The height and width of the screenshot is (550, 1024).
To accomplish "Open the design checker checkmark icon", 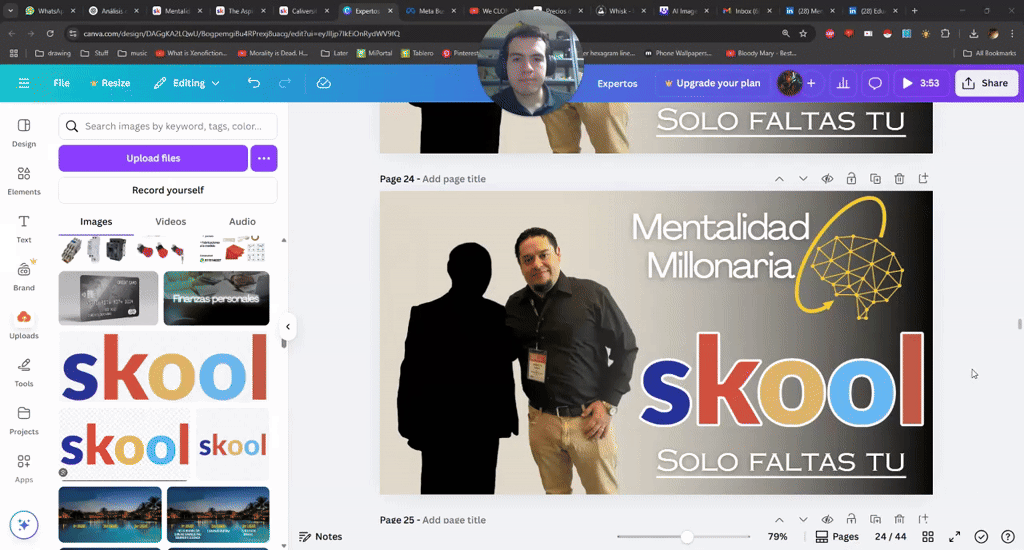I will 981,537.
